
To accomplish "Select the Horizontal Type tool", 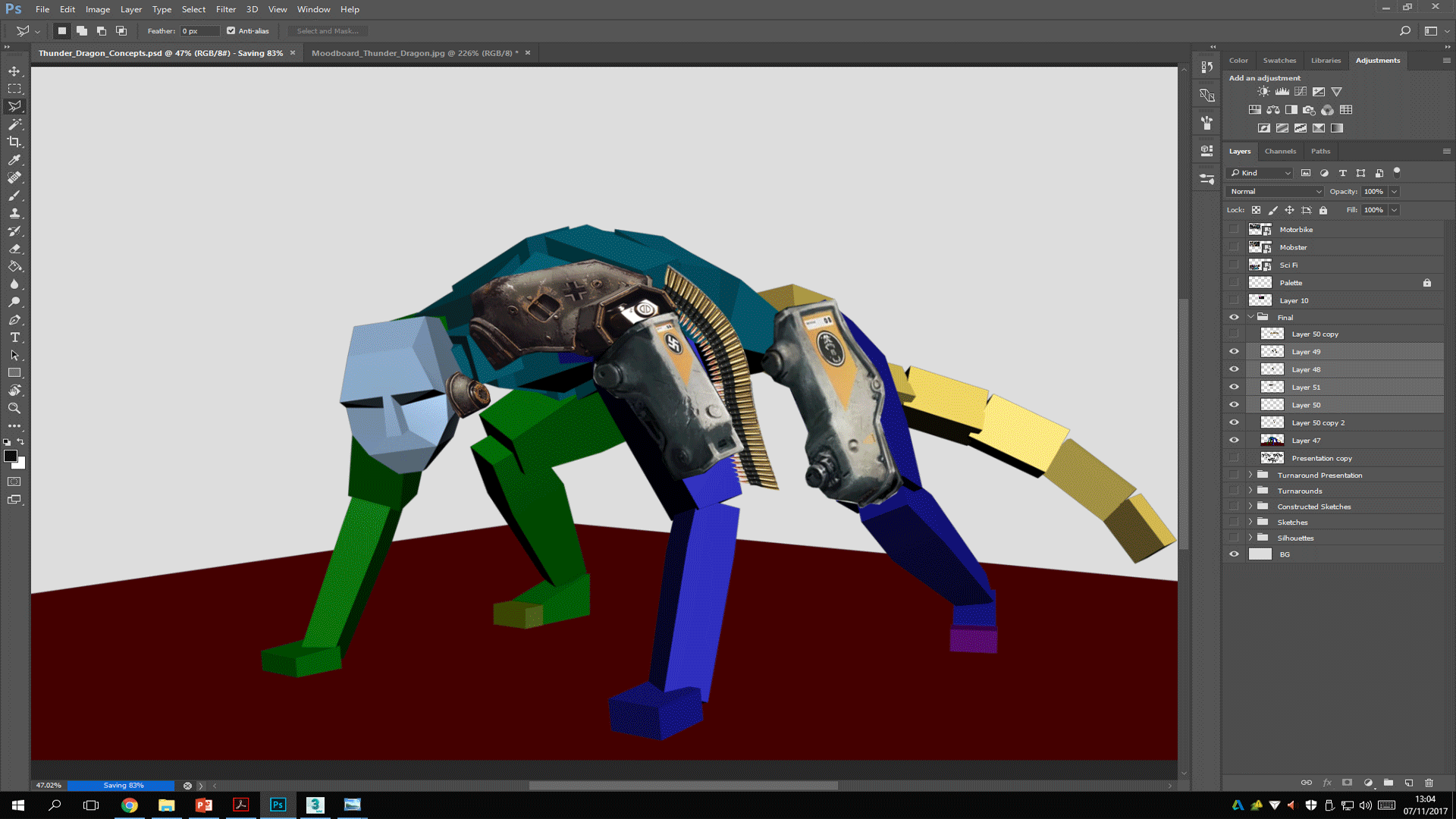I will [x=14, y=337].
